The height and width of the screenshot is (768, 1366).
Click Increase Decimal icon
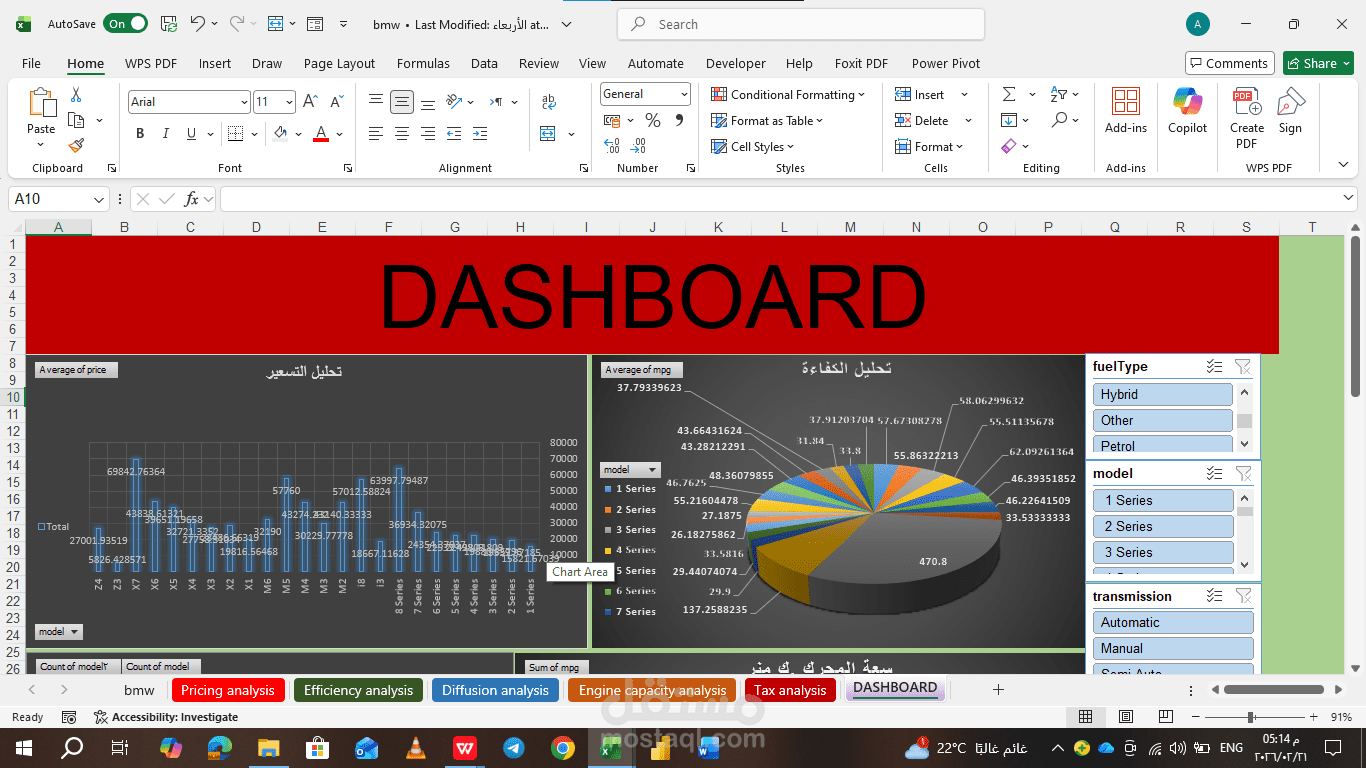(612, 146)
